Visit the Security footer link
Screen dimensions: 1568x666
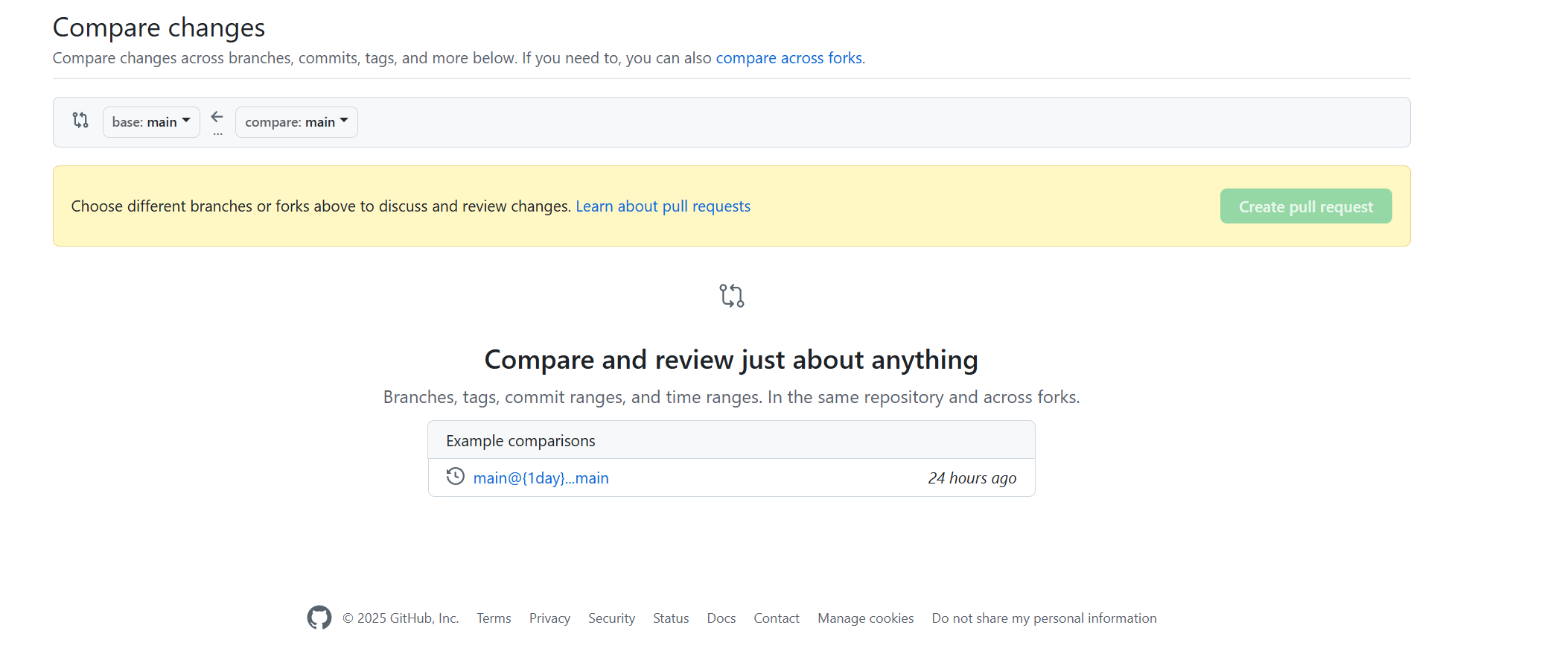click(x=611, y=618)
